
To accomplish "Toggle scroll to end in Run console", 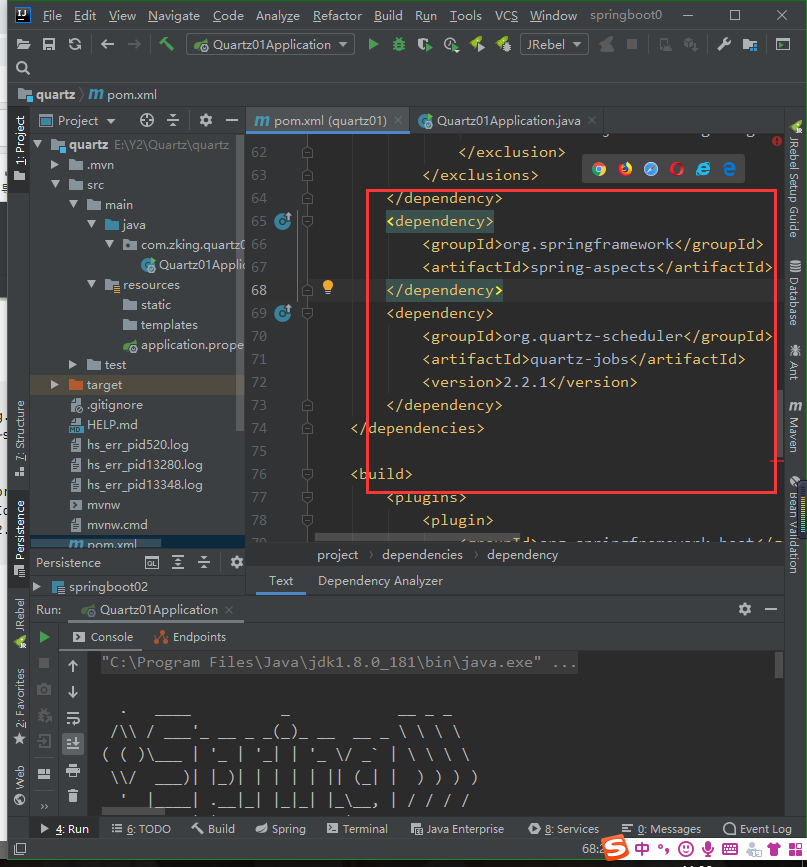I will (x=73, y=743).
